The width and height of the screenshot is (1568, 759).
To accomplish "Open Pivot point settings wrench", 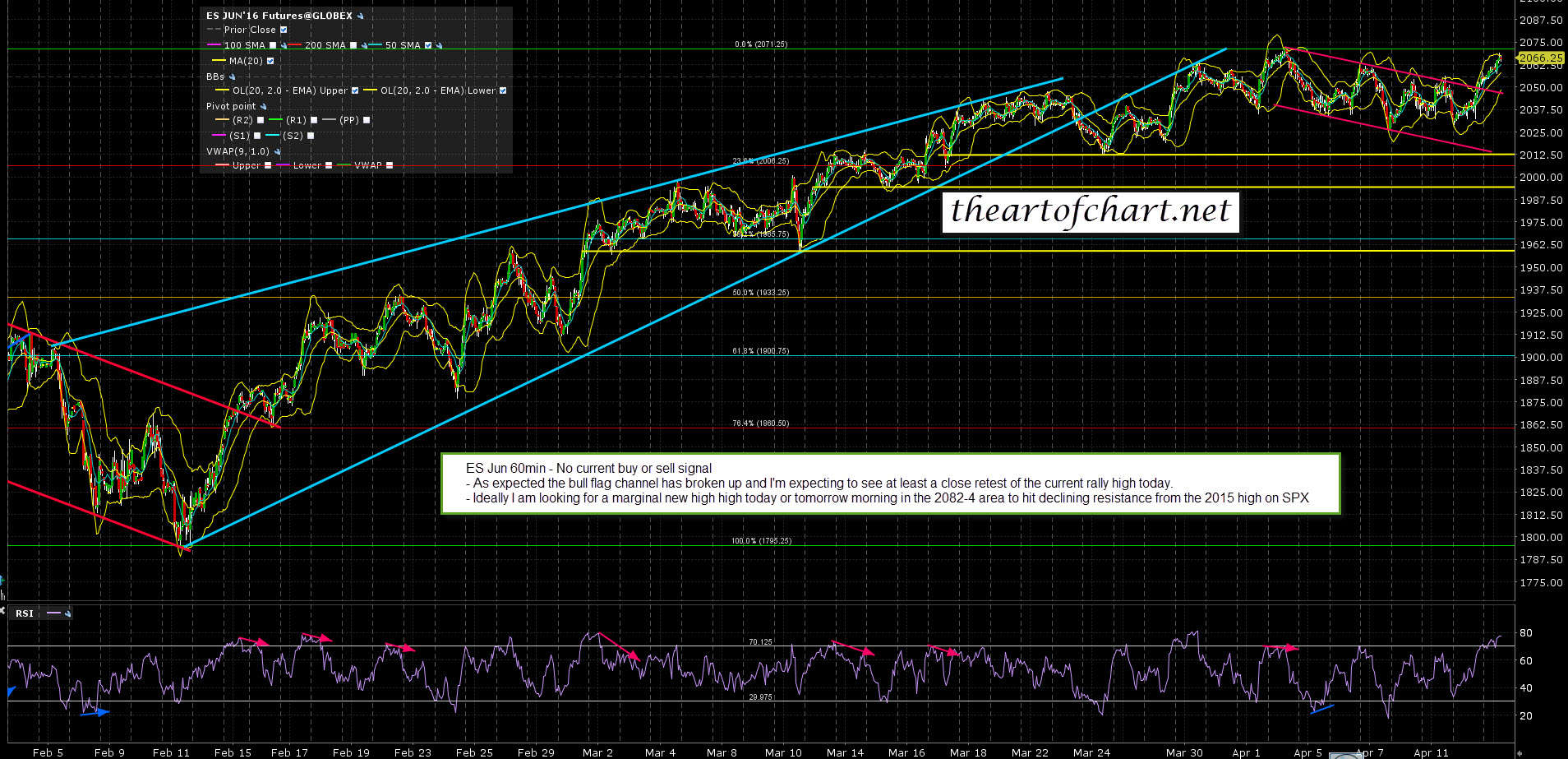I will pyautogui.click(x=263, y=107).
